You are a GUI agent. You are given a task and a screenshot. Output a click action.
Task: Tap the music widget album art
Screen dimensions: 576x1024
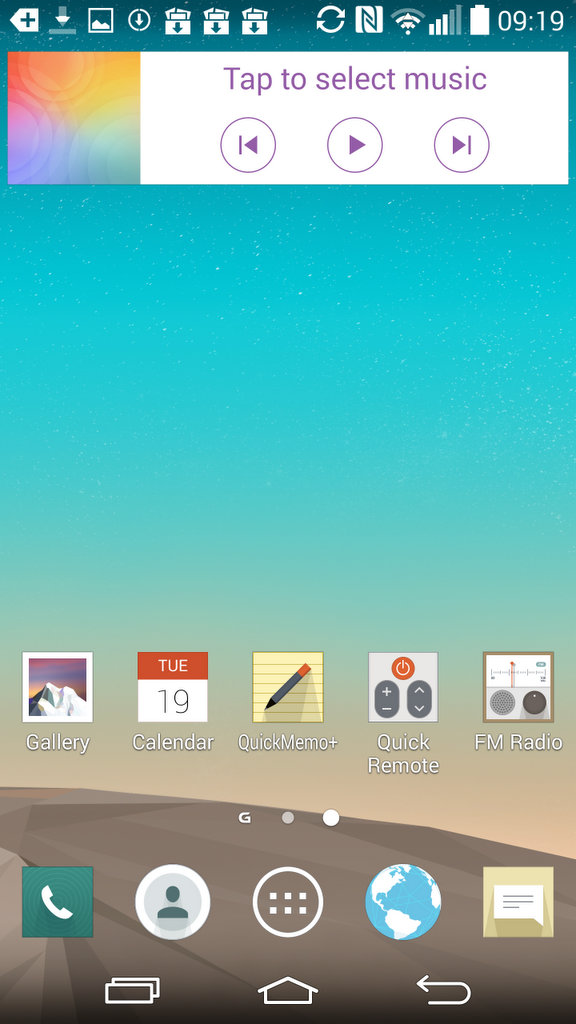pyautogui.click(x=74, y=118)
